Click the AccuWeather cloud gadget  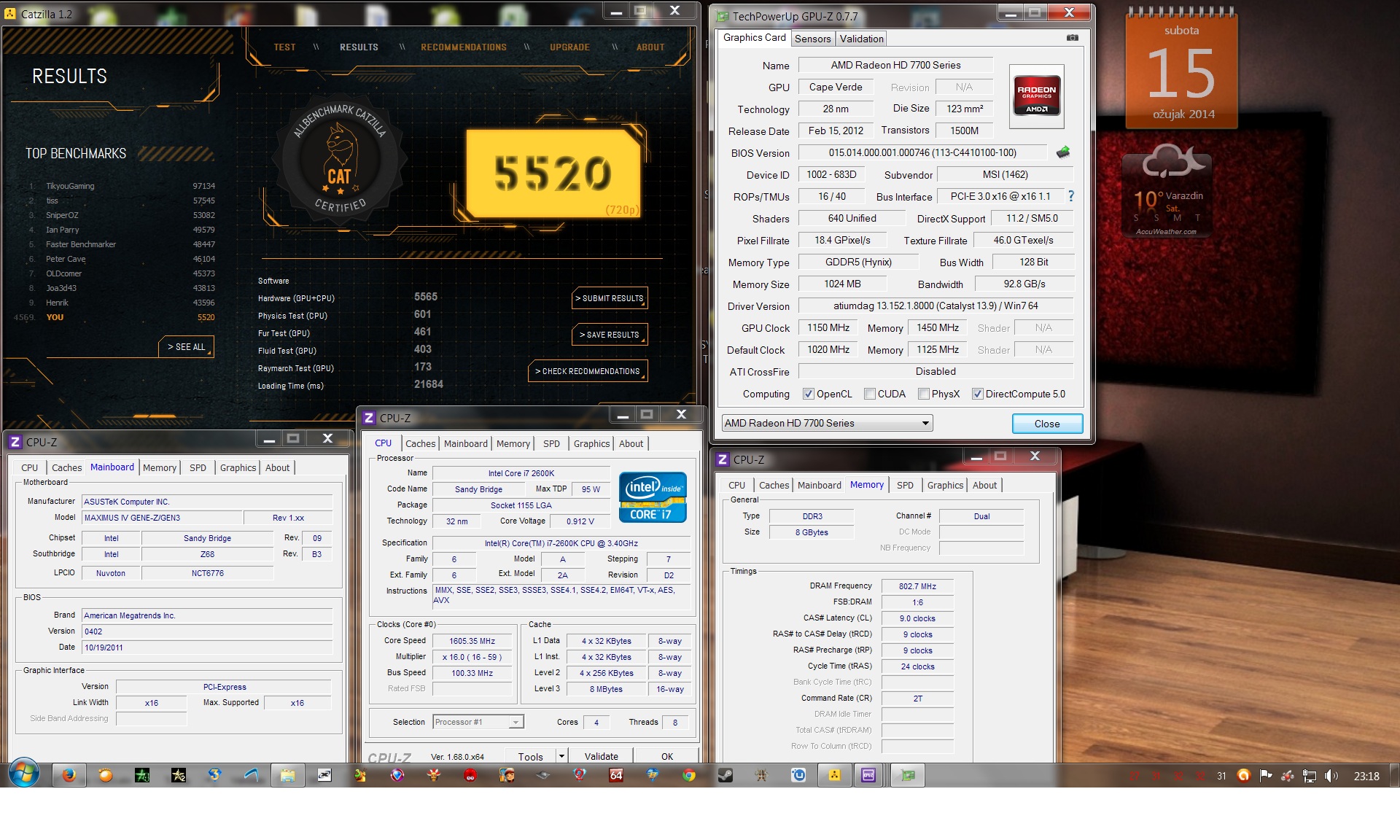click(1167, 191)
